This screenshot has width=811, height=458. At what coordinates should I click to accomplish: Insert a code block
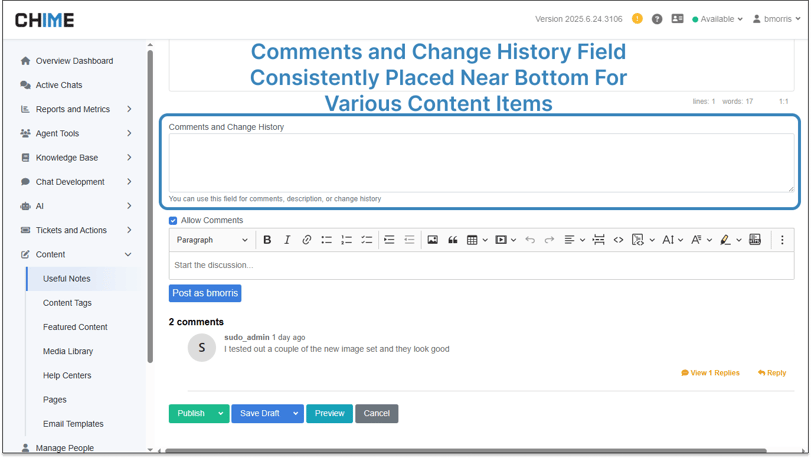click(638, 240)
